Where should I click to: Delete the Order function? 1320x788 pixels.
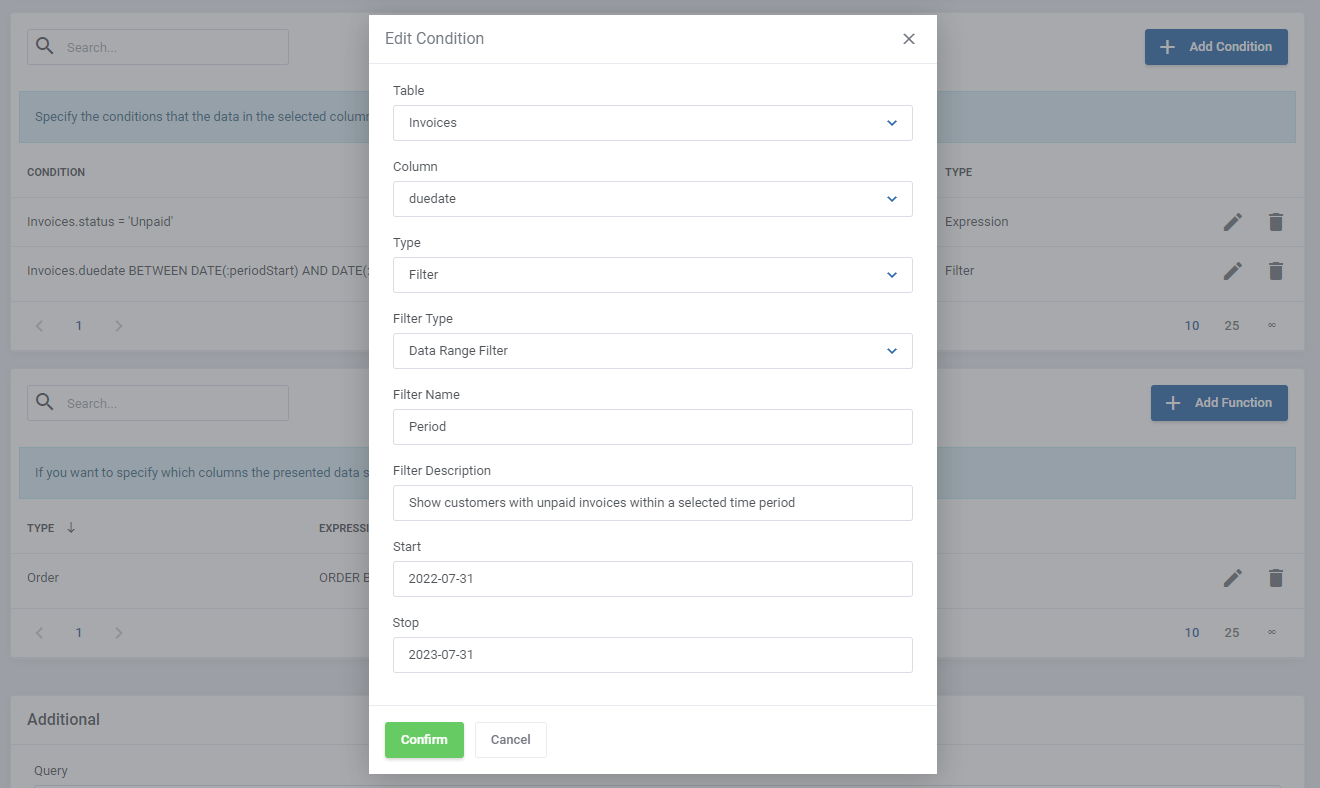point(1276,578)
